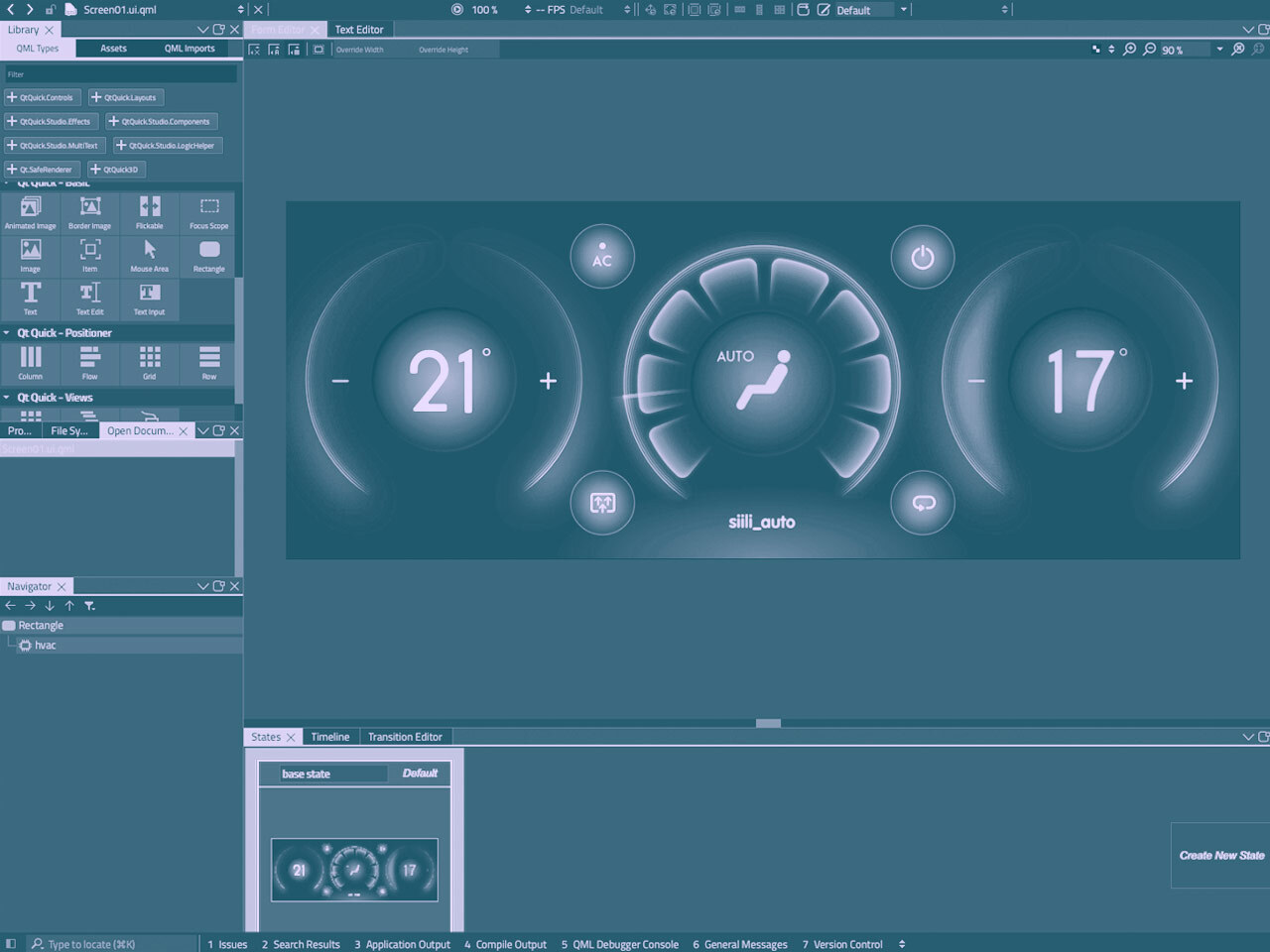Select the Mouse Area component

click(x=149, y=256)
